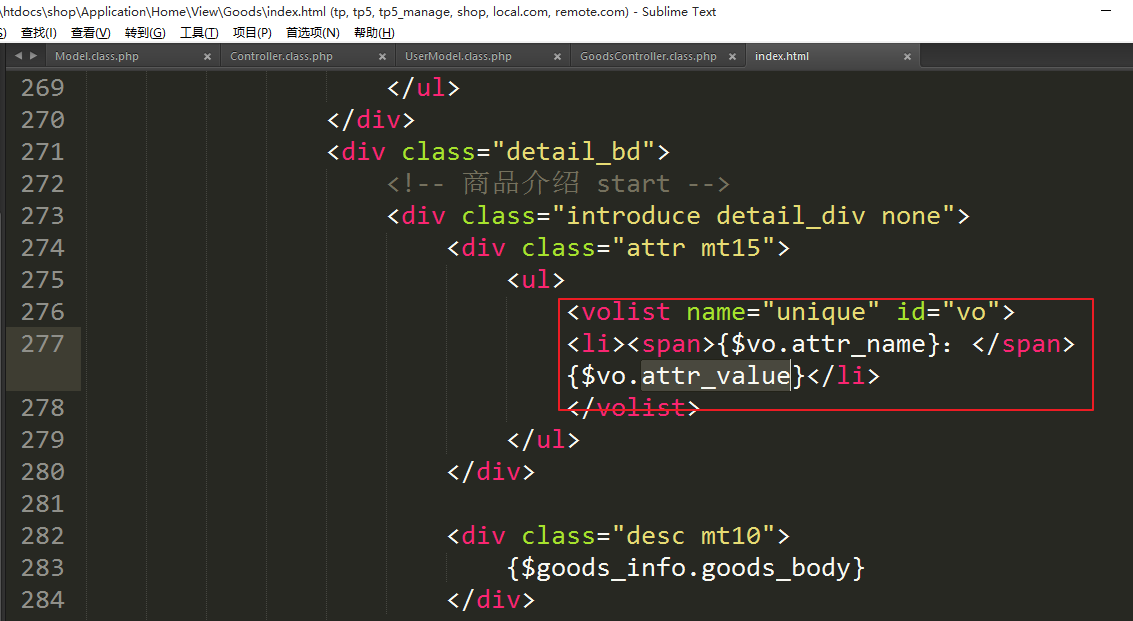This screenshot has height=621, width=1133.
Task: Select the Controller.class.php tab
Action: [281, 57]
